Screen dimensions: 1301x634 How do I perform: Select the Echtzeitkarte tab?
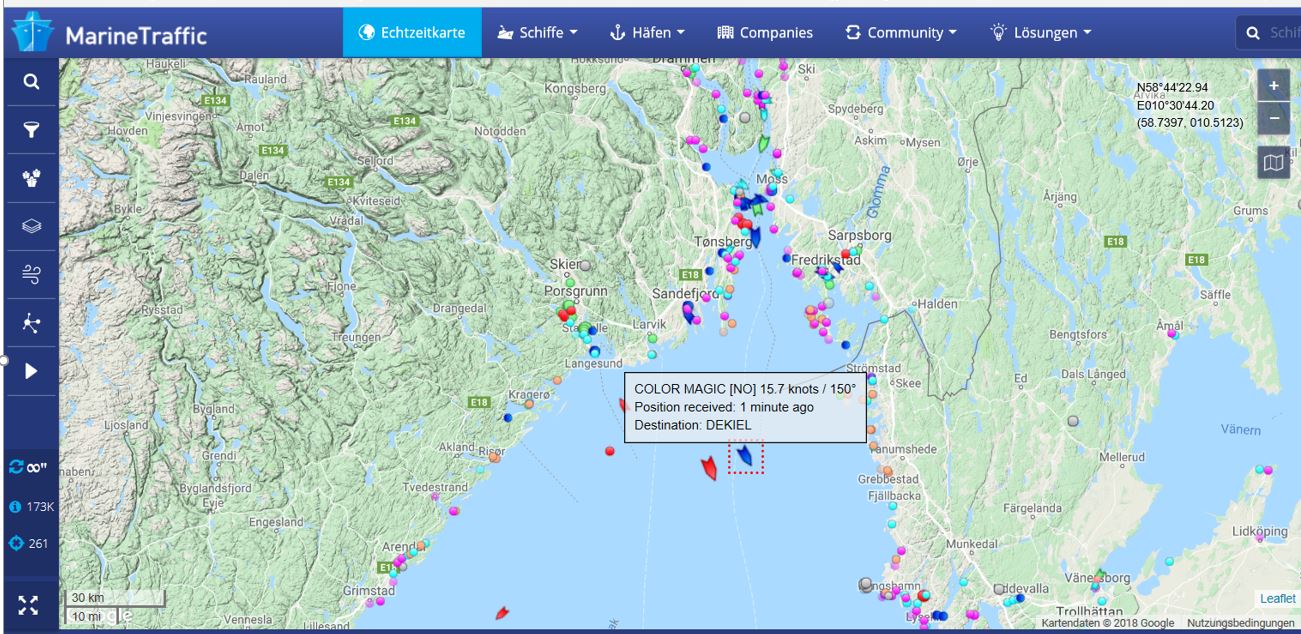pos(412,32)
